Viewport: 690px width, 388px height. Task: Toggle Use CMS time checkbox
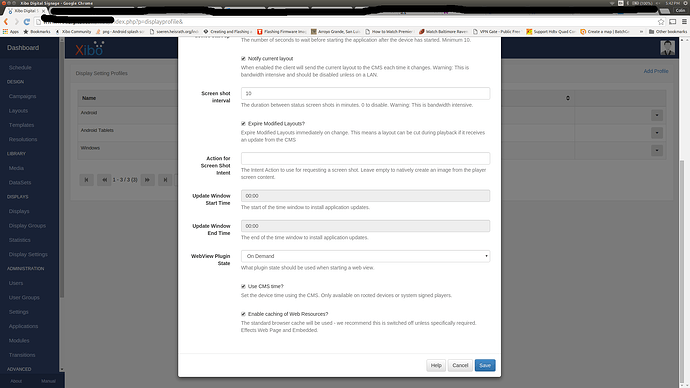click(x=243, y=286)
